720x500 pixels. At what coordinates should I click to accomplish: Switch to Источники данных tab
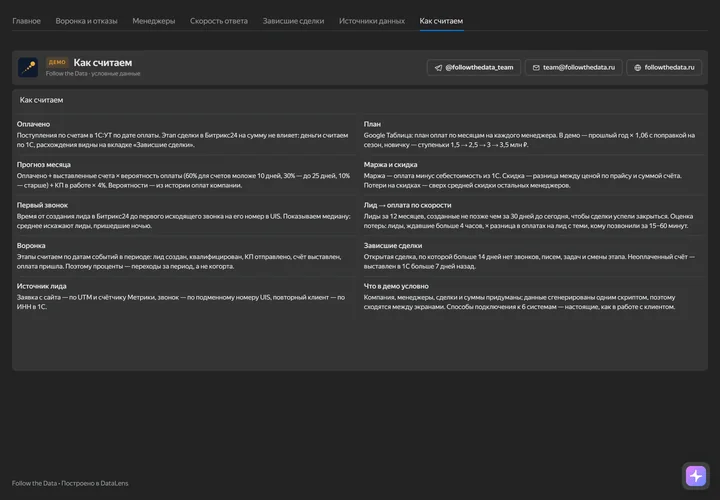coord(371,21)
